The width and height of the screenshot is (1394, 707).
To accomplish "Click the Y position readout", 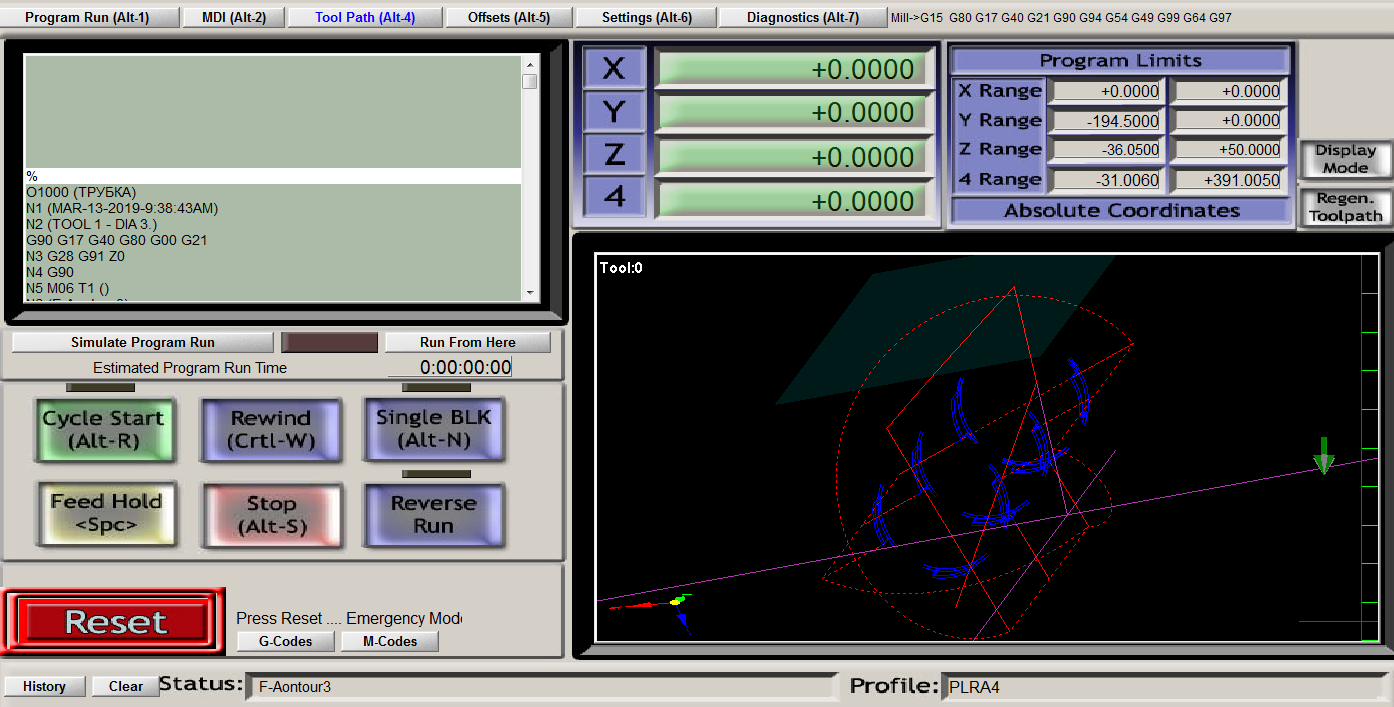I will [791, 112].
